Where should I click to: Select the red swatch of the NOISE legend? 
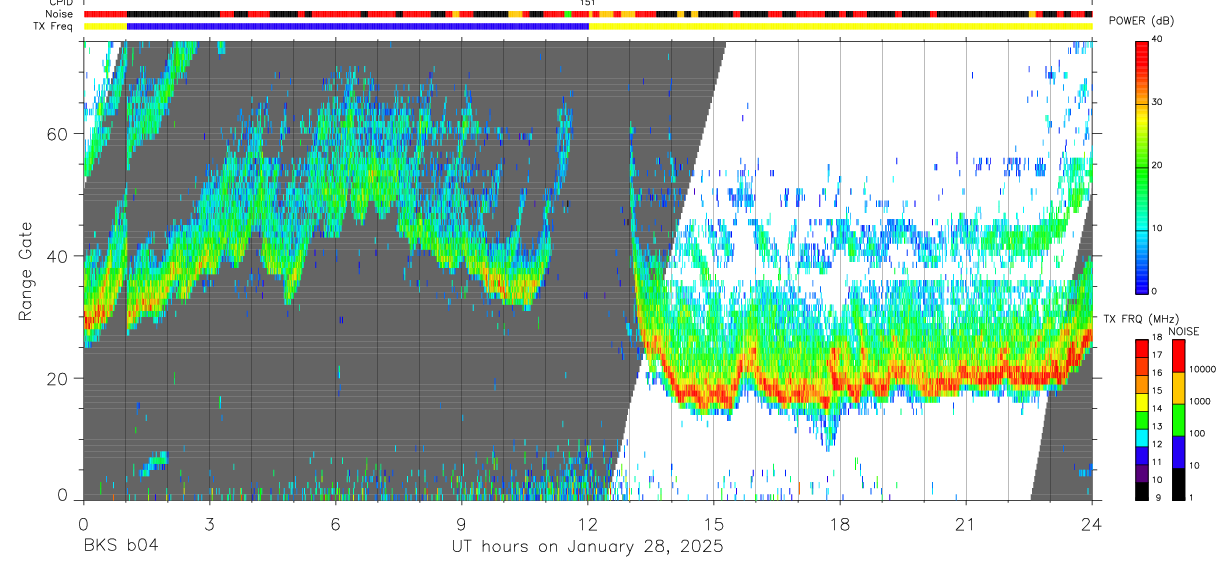(1178, 356)
